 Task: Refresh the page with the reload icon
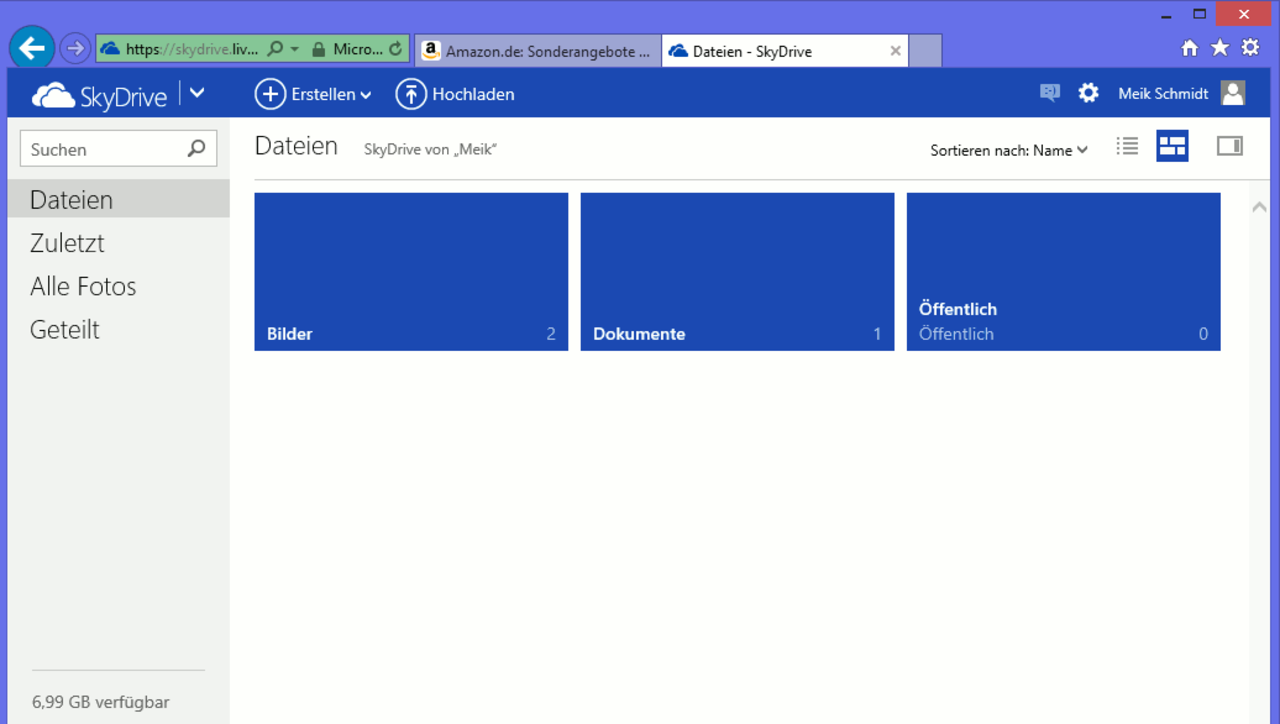[x=395, y=49]
